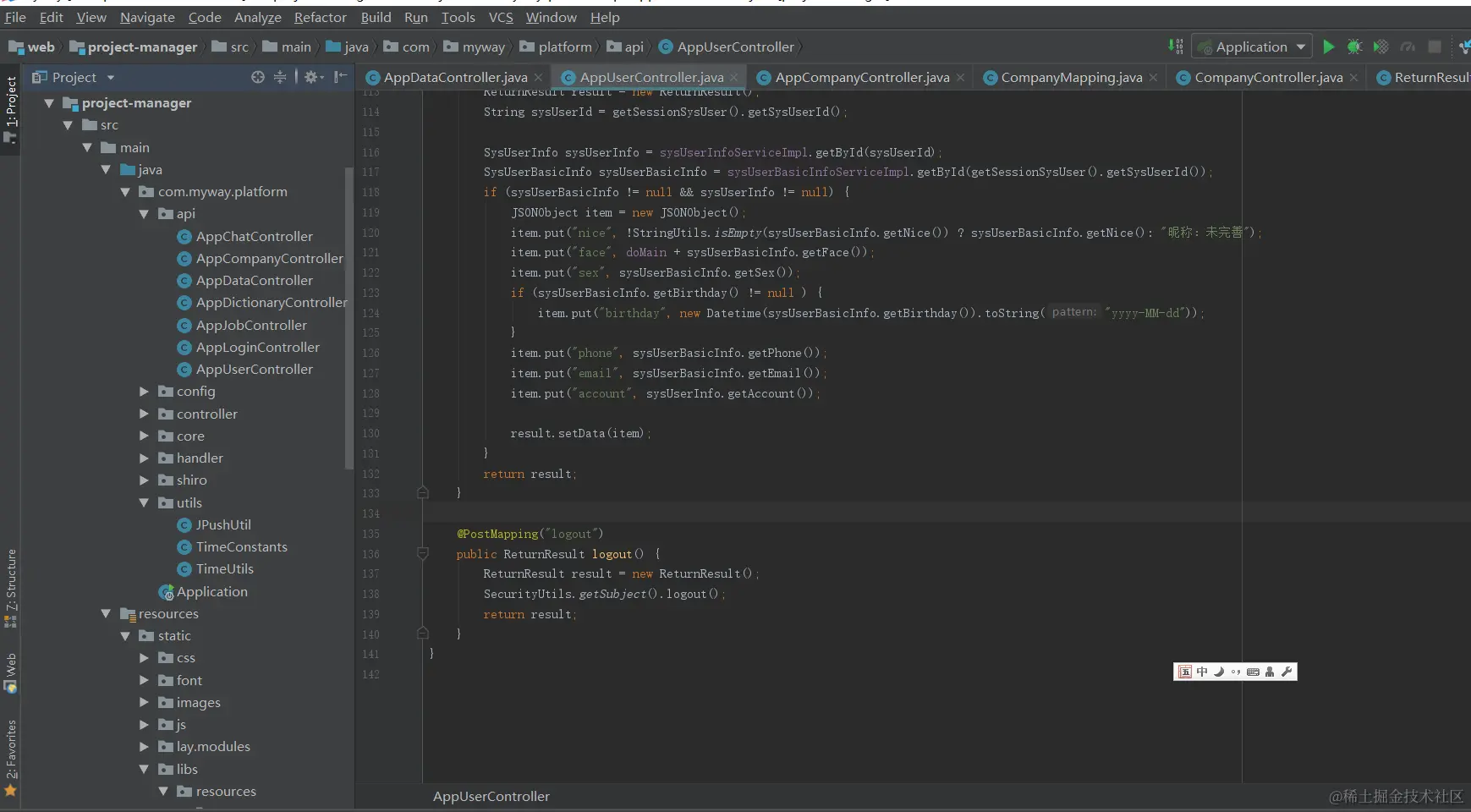
Task: Close the AppCompanyController.java tab
Action: coord(960,78)
